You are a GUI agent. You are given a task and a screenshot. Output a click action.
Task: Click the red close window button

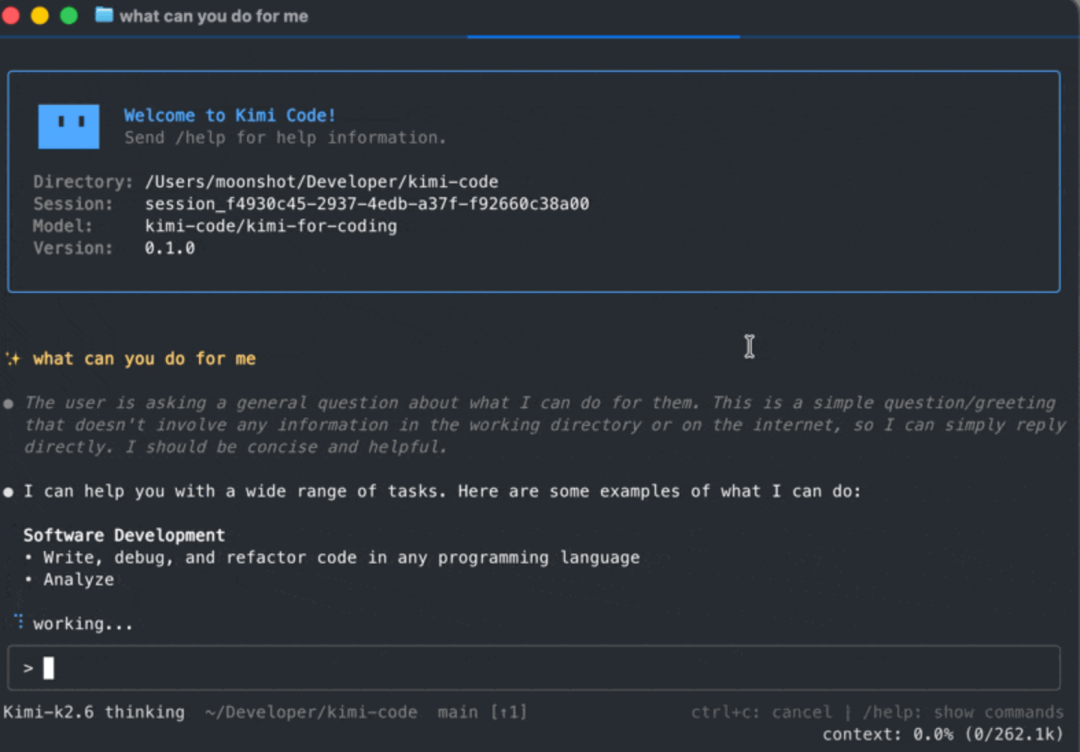(x=10, y=15)
